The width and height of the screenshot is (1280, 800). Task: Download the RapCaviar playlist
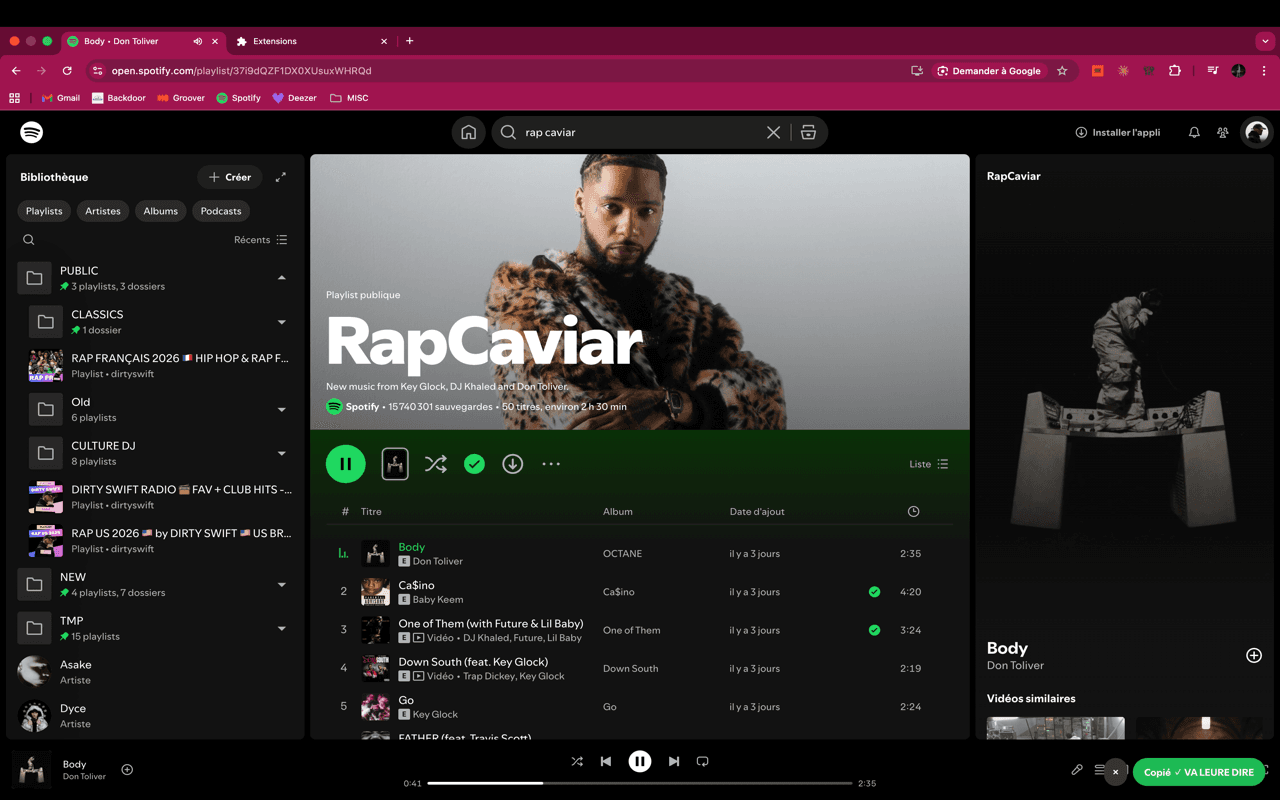512,464
